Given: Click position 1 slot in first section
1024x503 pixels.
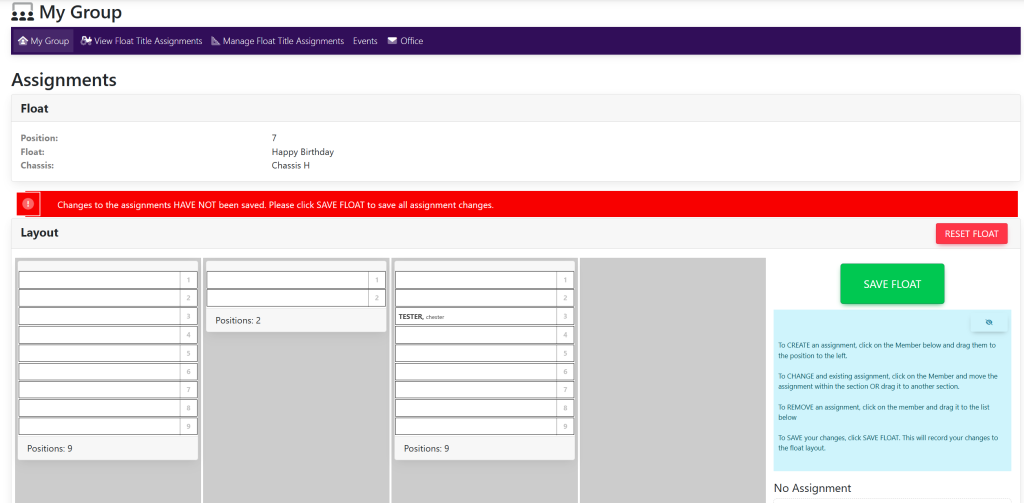Looking at the screenshot, I should point(100,280).
